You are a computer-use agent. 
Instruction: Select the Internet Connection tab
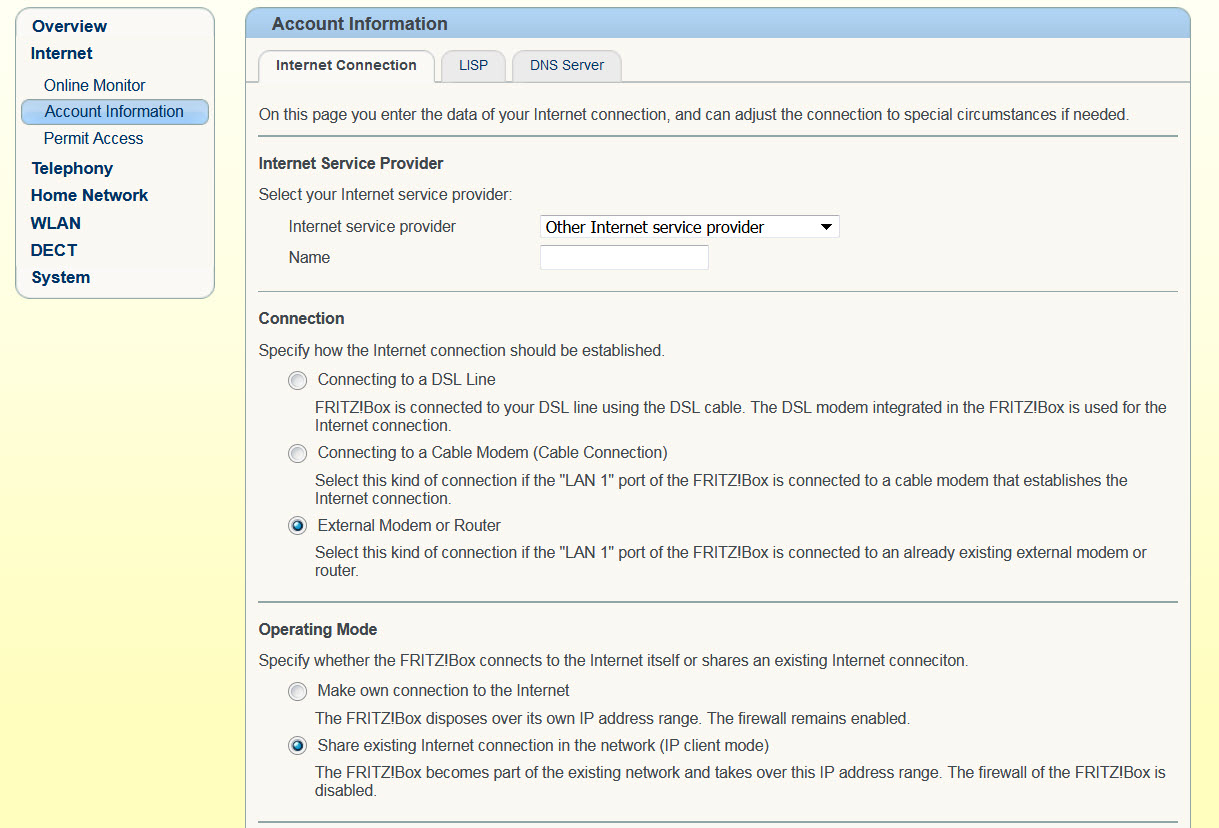(346, 66)
